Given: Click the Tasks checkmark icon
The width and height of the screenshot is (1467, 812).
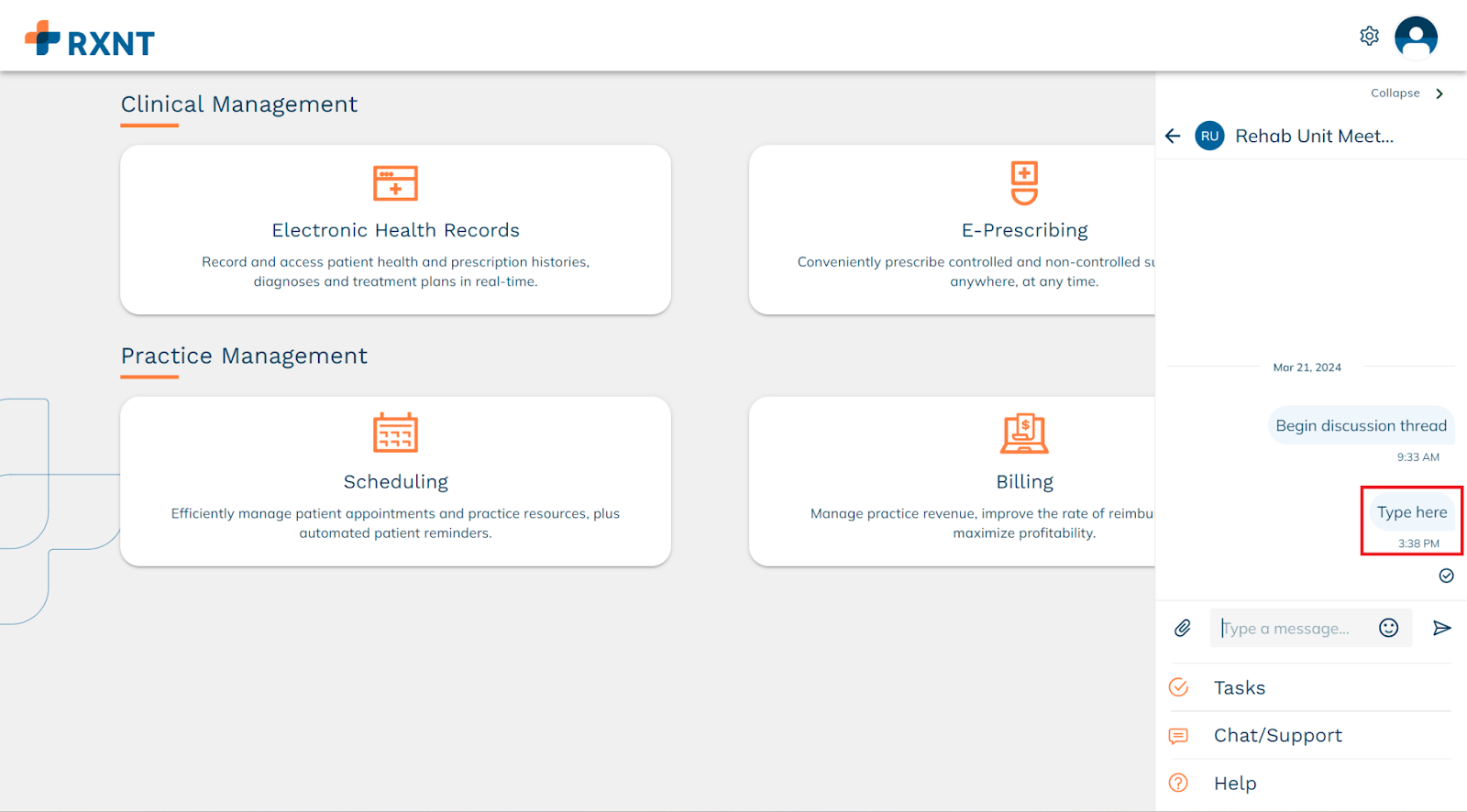Looking at the screenshot, I should (1179, 687).
